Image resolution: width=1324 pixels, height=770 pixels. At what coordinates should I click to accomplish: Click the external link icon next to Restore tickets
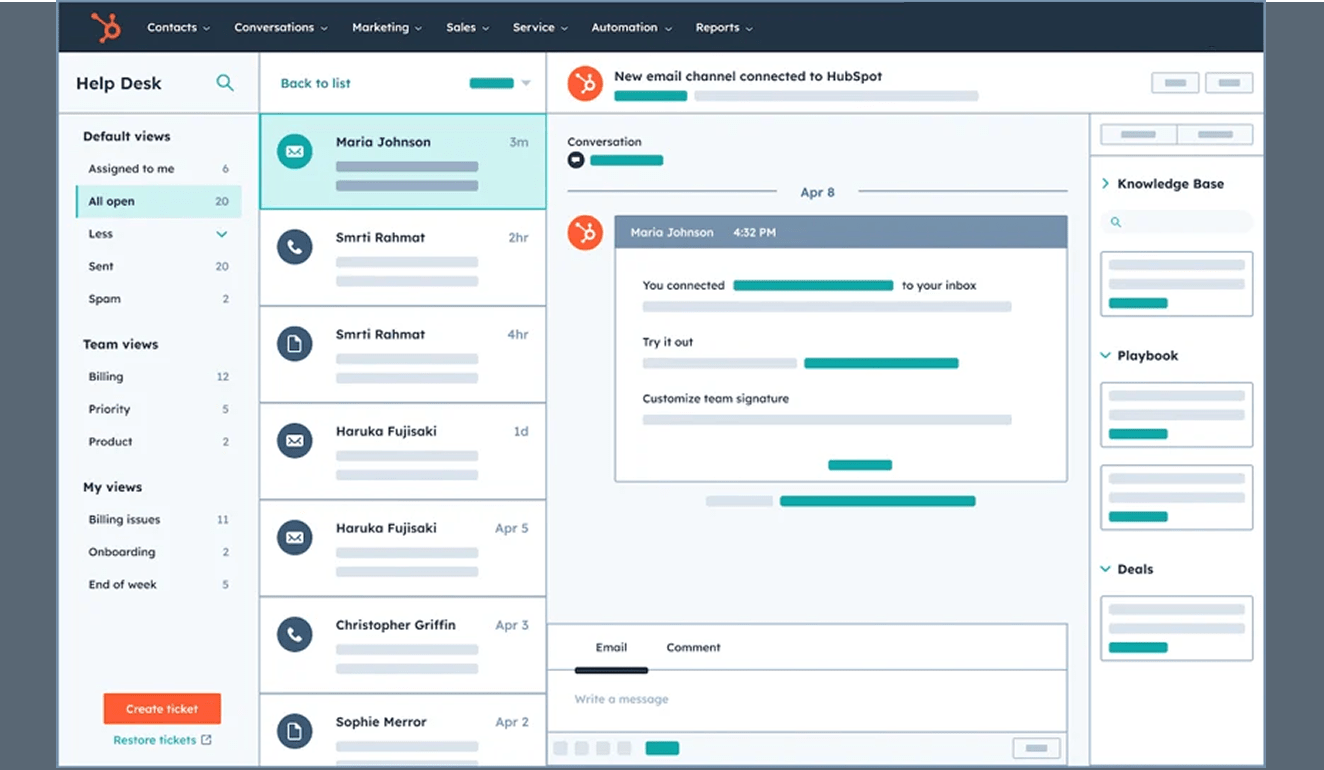point(206,740)
